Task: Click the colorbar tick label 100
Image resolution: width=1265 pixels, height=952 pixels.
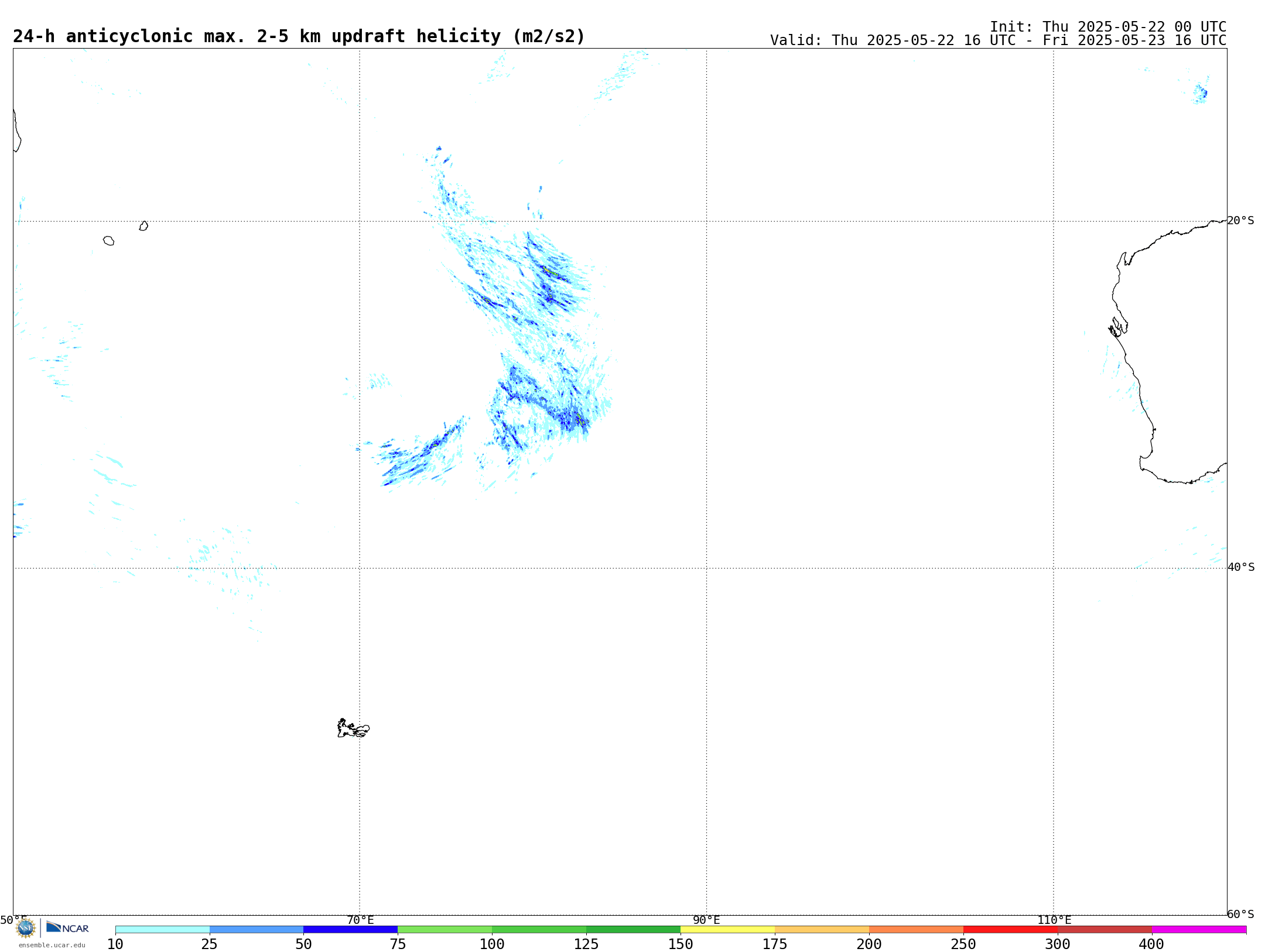Action: pyautogui.click(x=492, y=944)
